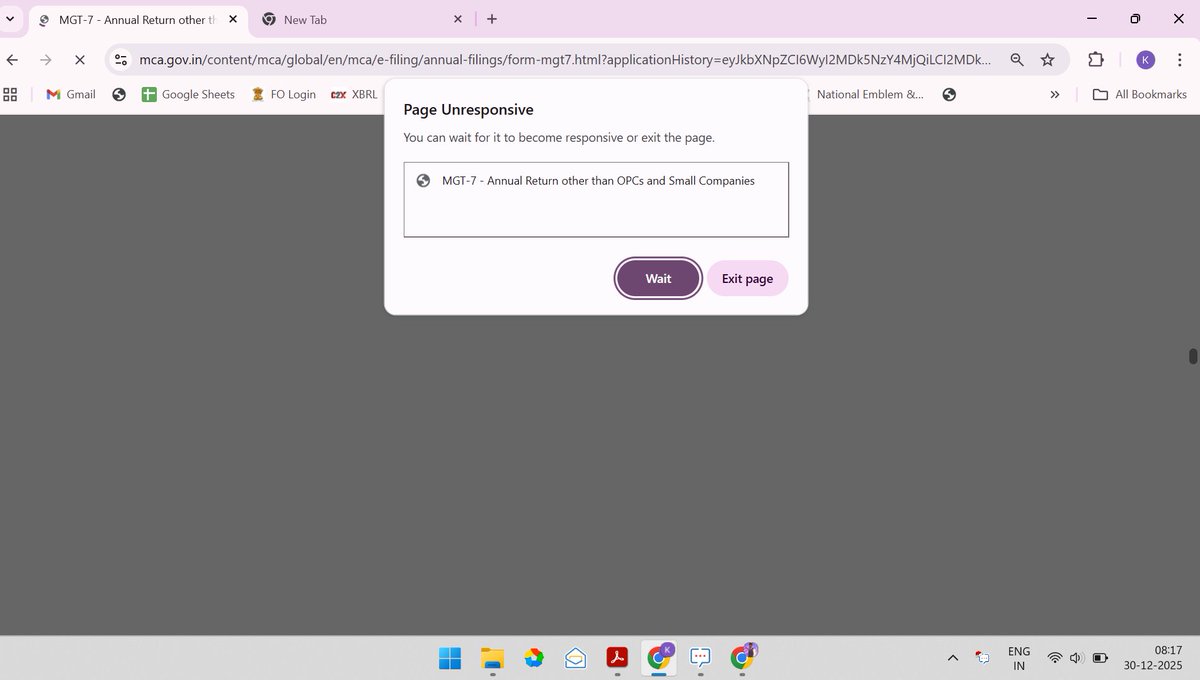Screen dimensions: 1200x680
Task: Show hidden system tray icons chevron
Action: (x=953, y=657)
